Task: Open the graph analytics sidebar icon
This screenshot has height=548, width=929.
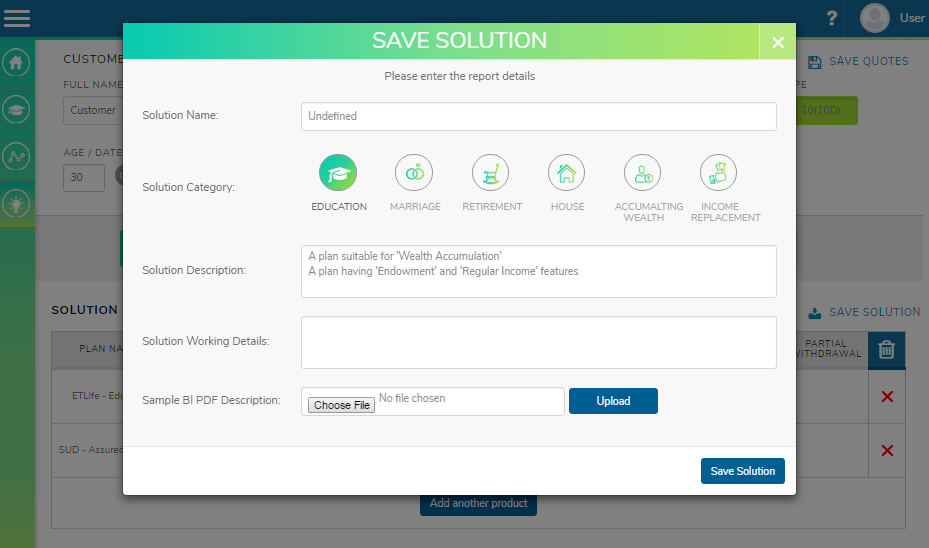Action: [16, 156]
